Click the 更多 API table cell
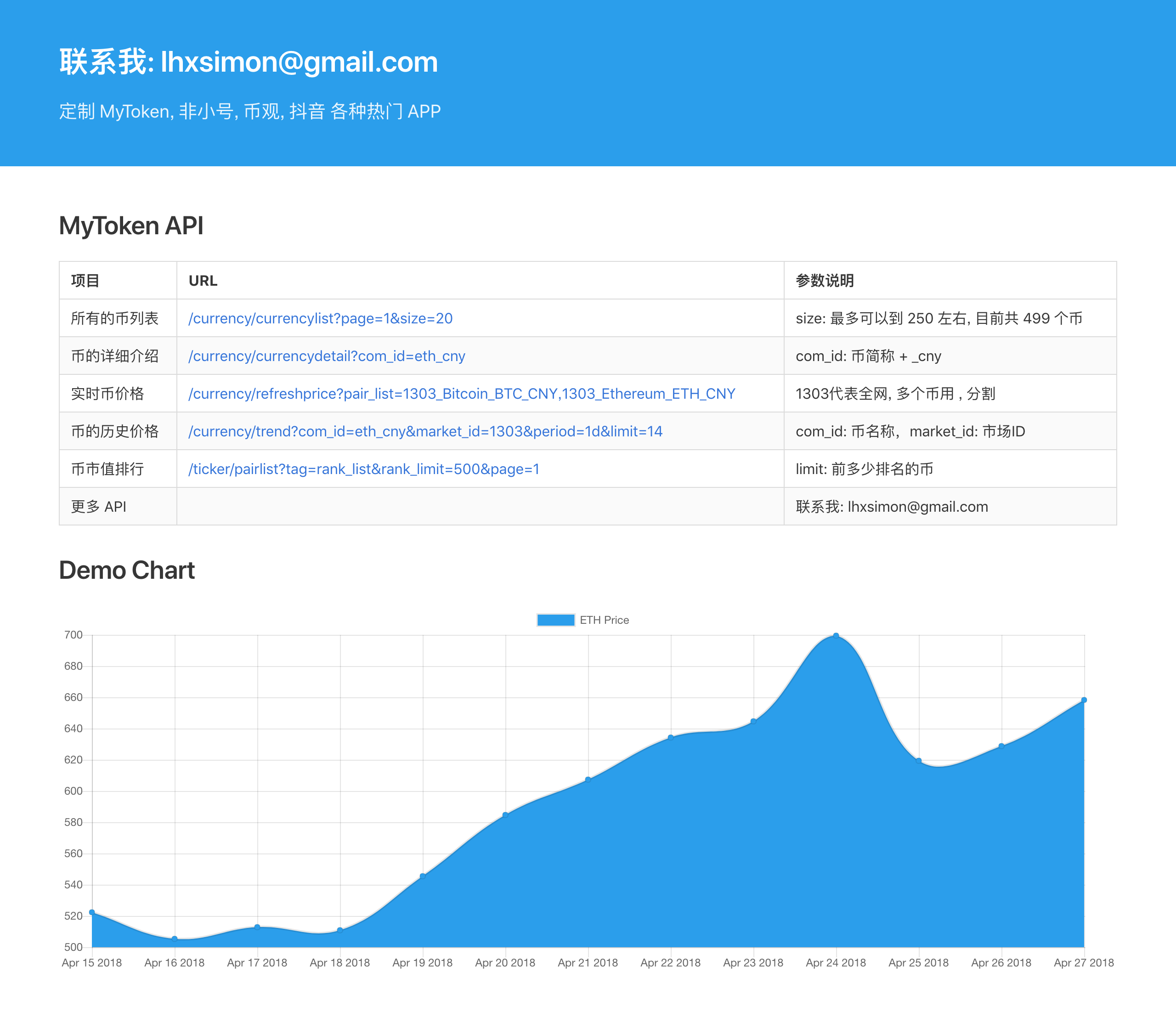Viewport: 1176px width, 1017px height. pyautogui.click(x=98, y=506)
